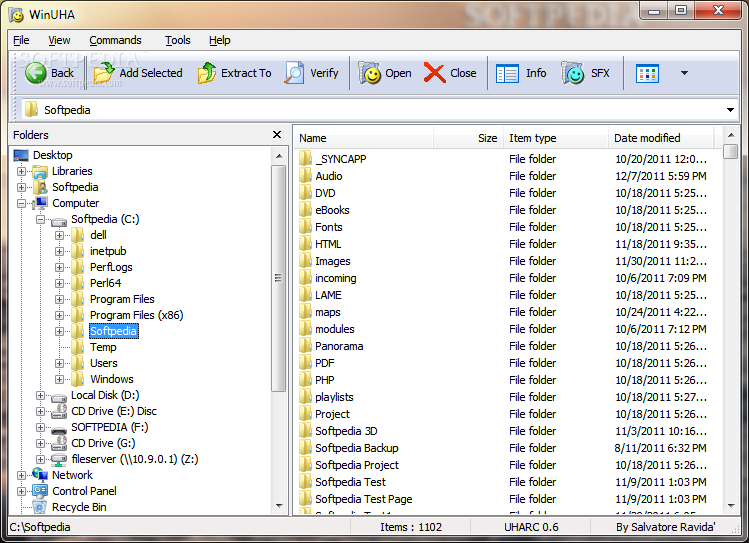This screenshot has width=749, height=543.
Task: Sort by the Size column header
Action: click(468, 138)
